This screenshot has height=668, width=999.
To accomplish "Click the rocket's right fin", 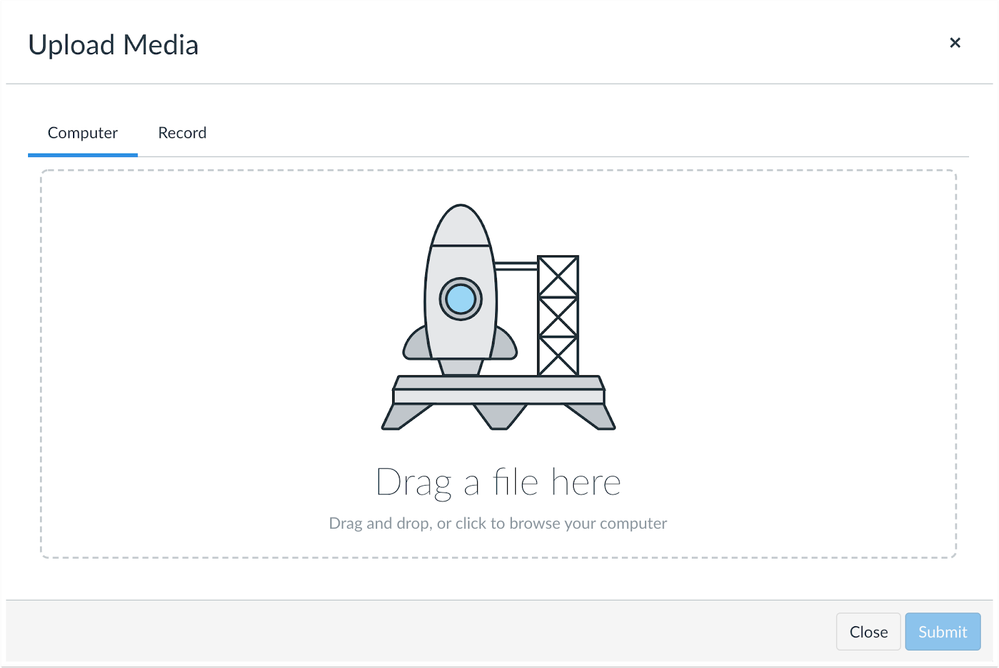I will coord(505,345).
